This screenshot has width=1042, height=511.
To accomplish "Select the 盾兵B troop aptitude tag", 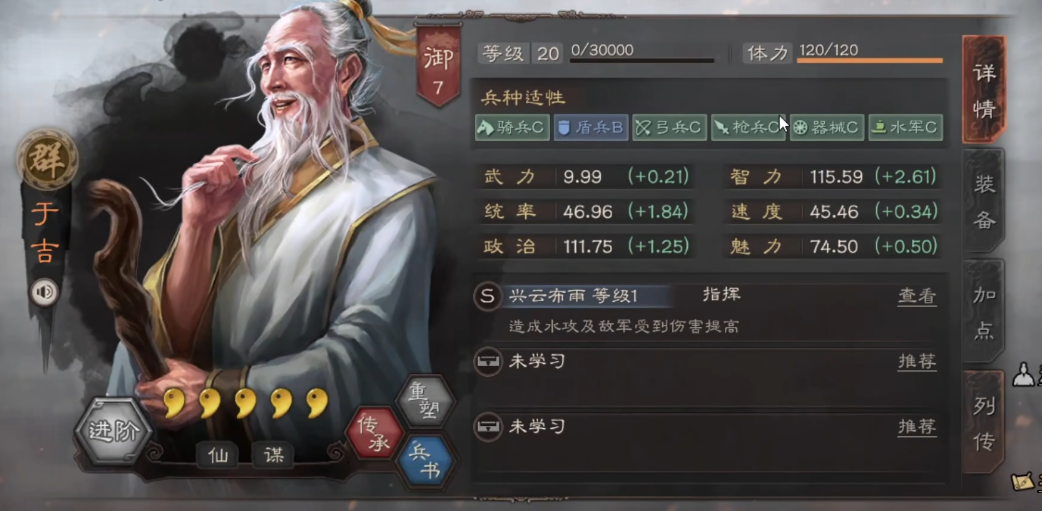I will click(591, 128).
